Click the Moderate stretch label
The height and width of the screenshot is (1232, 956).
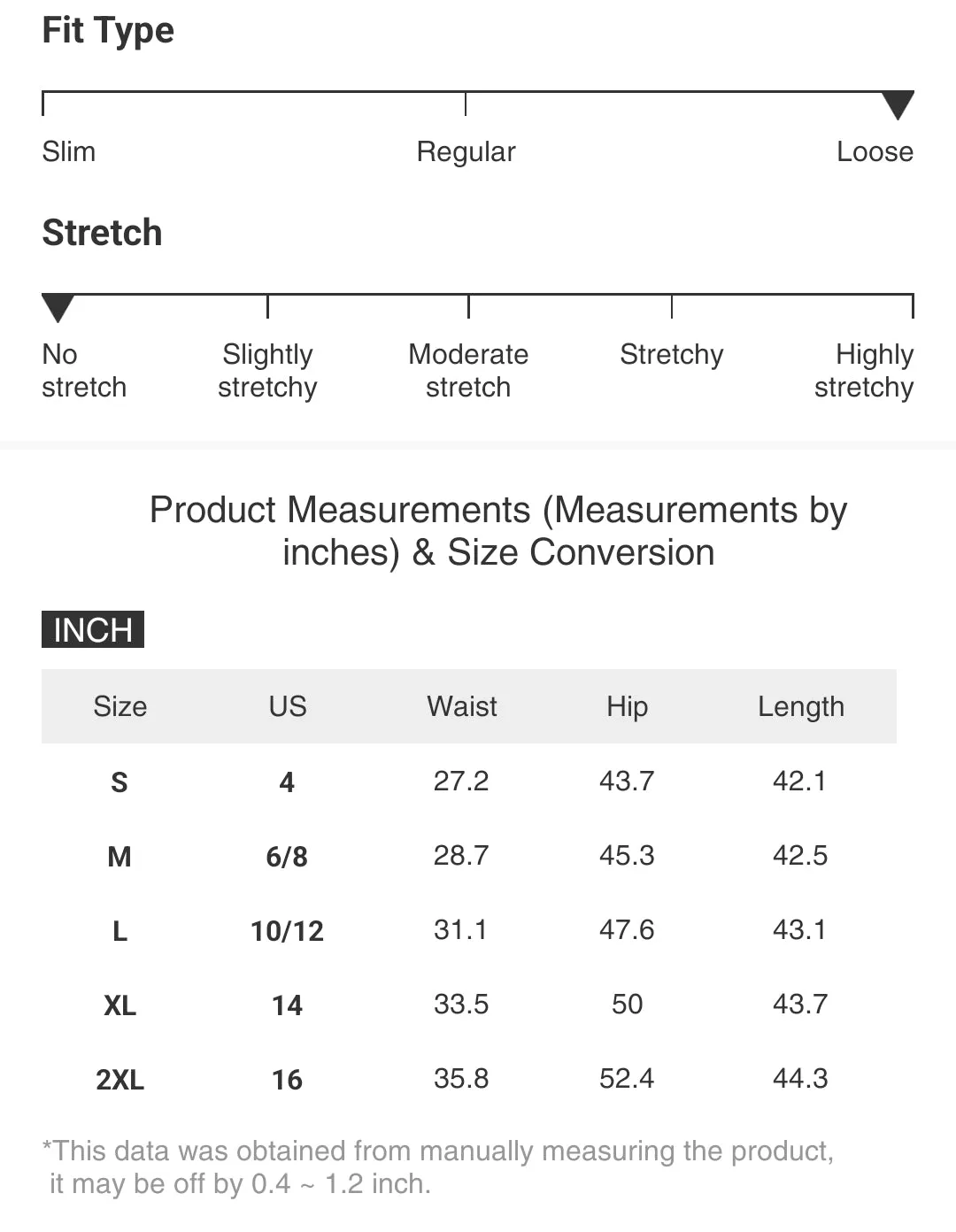coord(468,371)
